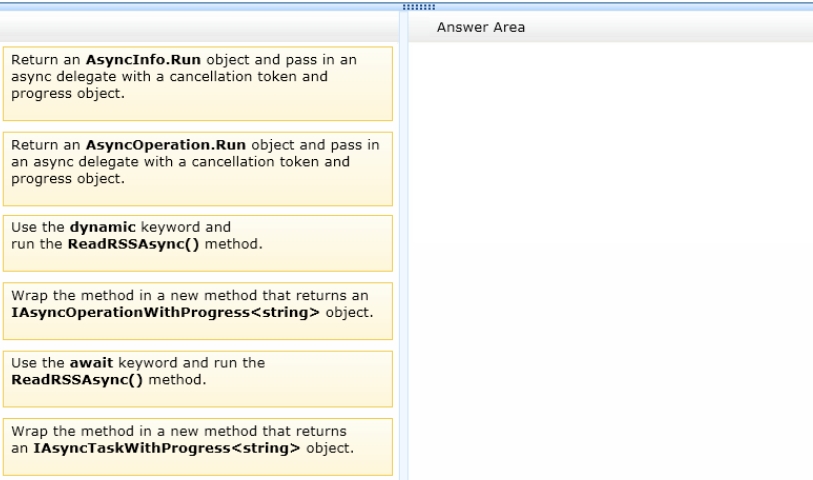Click the blue horizontal bar at top
The image size is (813, 480).
[x=406, y=7]
